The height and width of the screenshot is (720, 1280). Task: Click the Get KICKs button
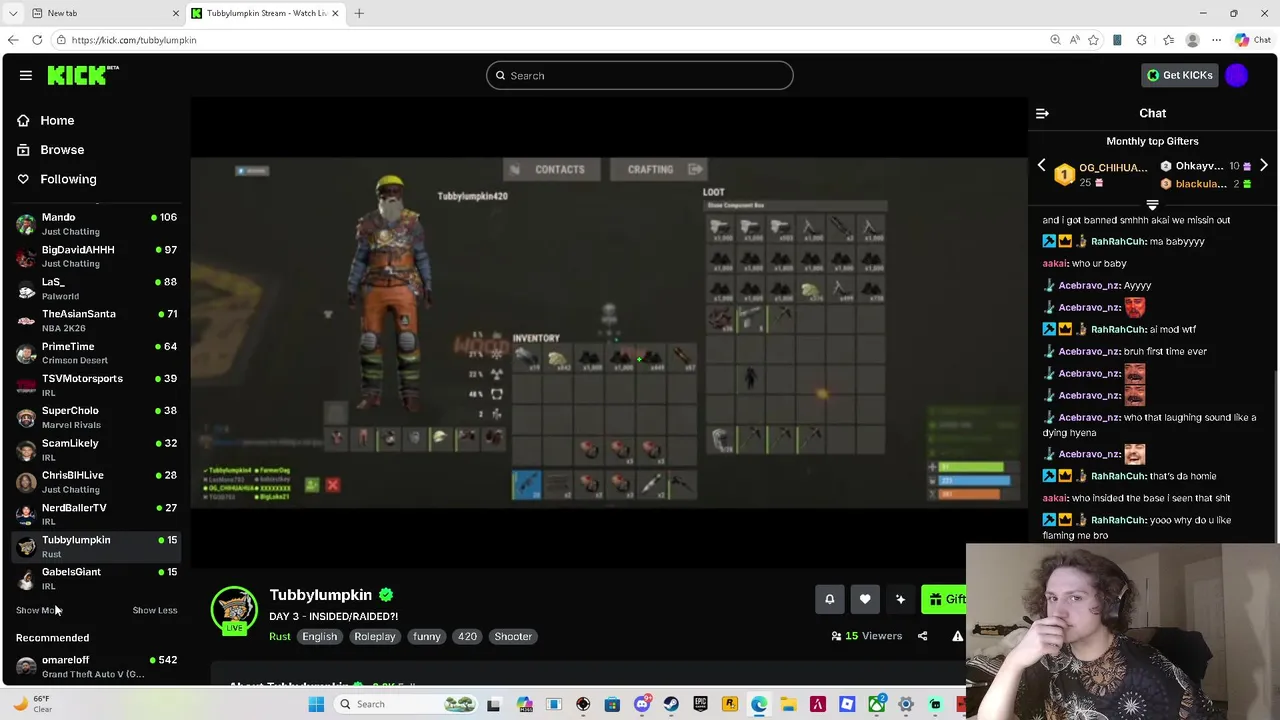click(x=1180, y=75)
